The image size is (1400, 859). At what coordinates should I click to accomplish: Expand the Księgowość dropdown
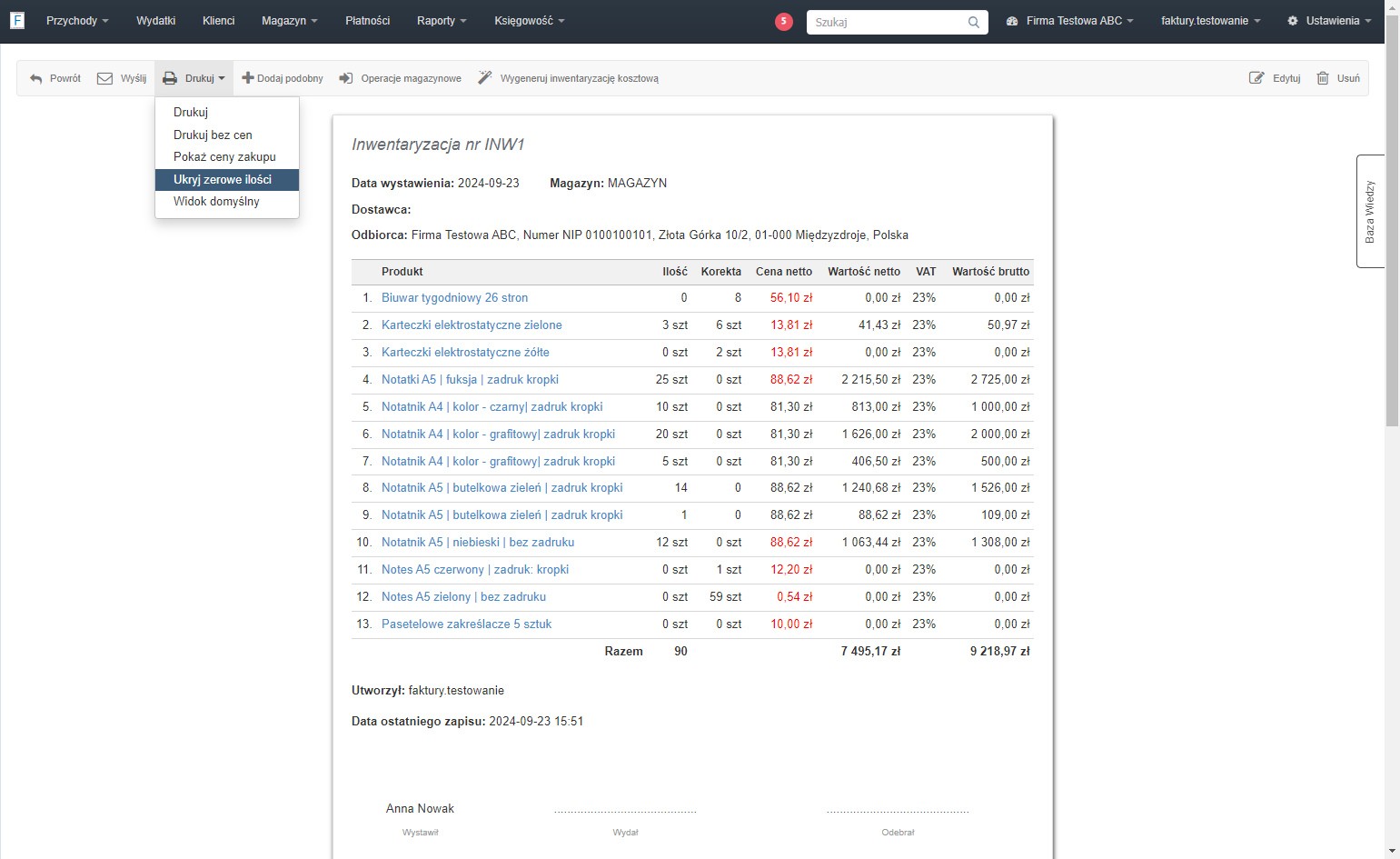530,21
